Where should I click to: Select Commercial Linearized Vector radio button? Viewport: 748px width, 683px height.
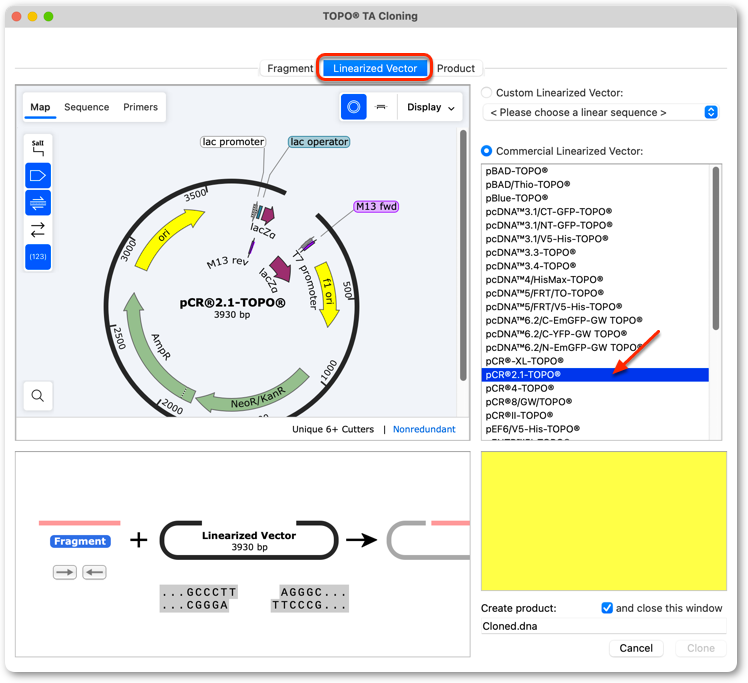[x=486, y=151]
